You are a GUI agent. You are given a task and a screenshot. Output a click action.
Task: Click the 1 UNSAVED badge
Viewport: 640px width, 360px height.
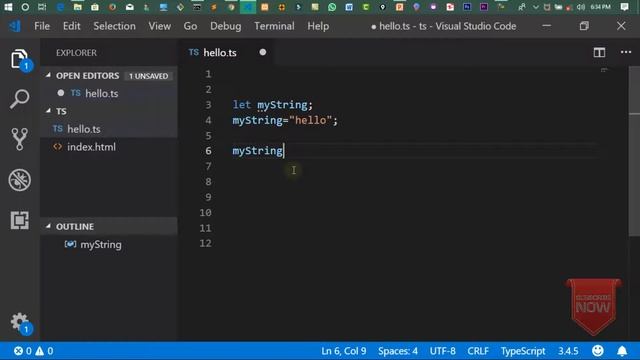(149, 76)
